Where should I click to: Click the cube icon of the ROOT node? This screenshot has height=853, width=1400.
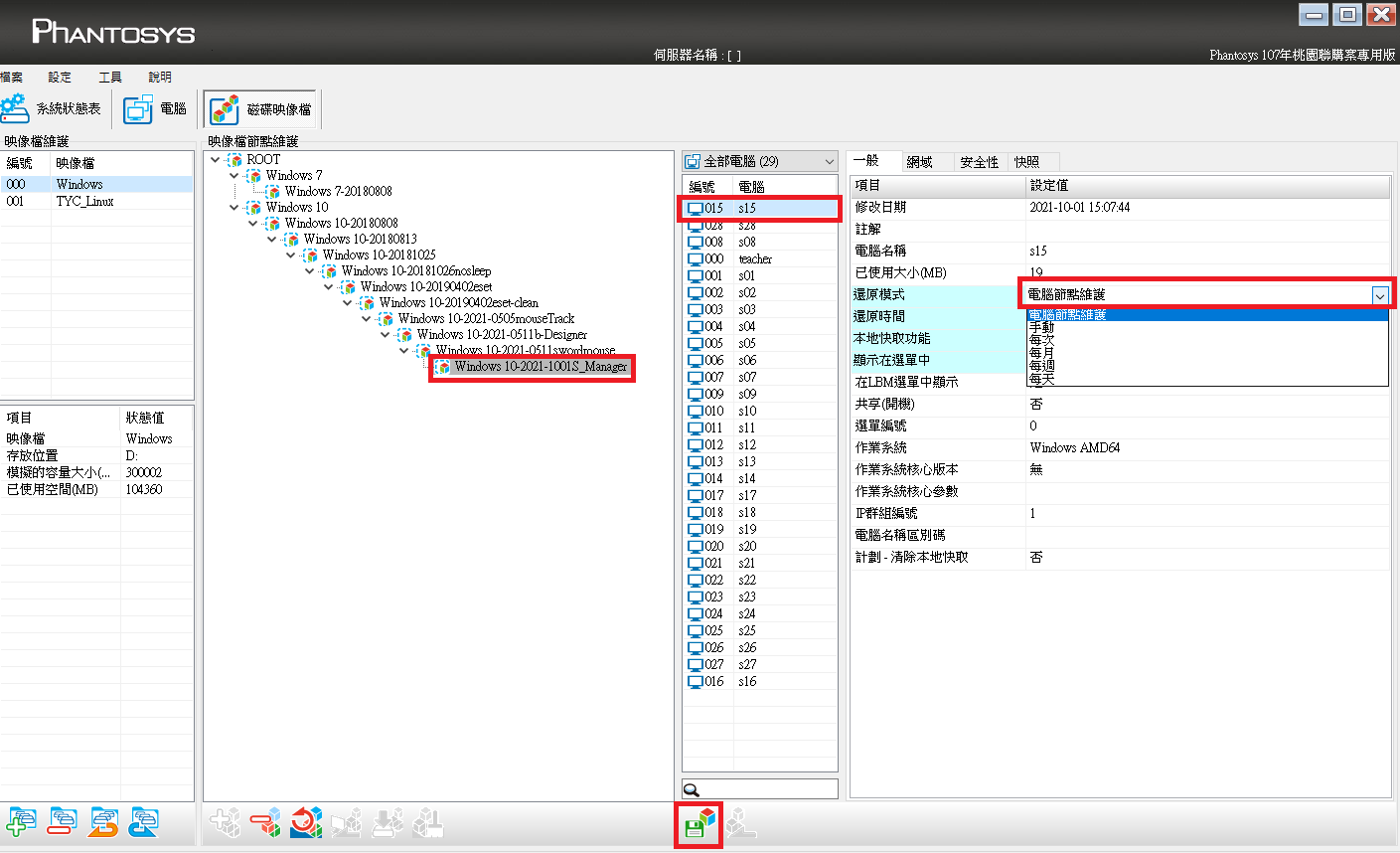pyautogui.click(x=234, y=159)
